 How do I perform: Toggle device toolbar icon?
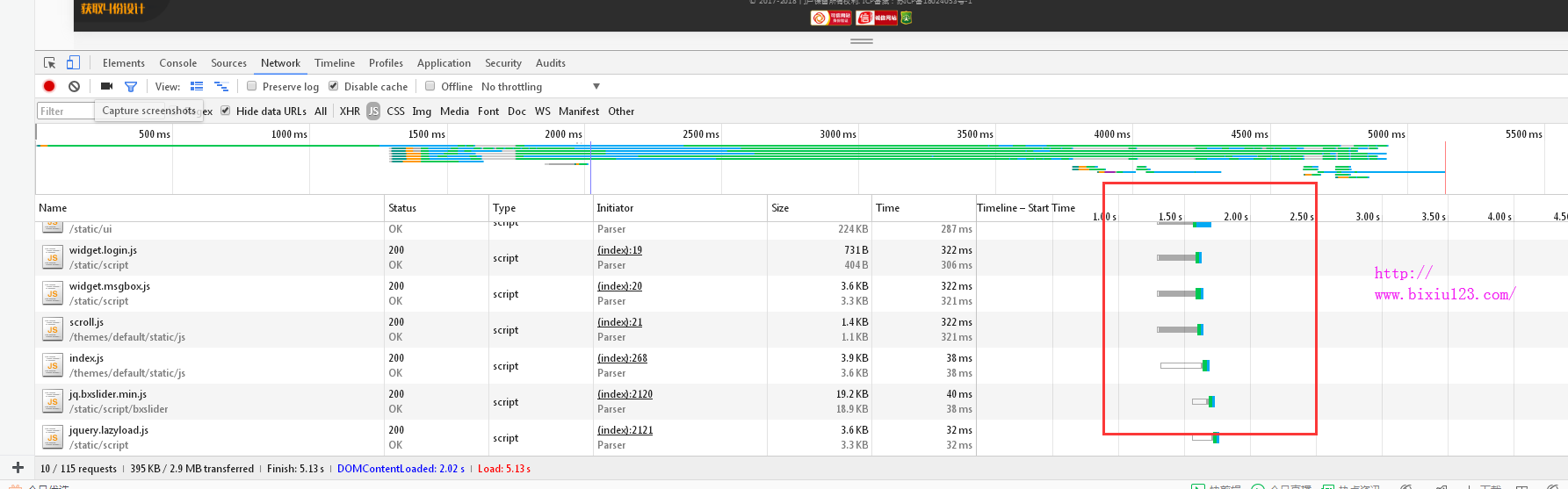(x=73, y=63)
